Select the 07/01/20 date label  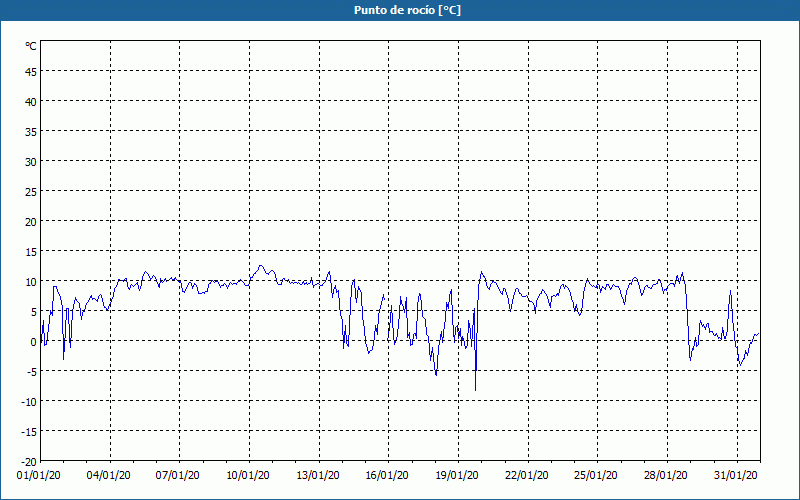pyautogui.click(x=178, y=475)
